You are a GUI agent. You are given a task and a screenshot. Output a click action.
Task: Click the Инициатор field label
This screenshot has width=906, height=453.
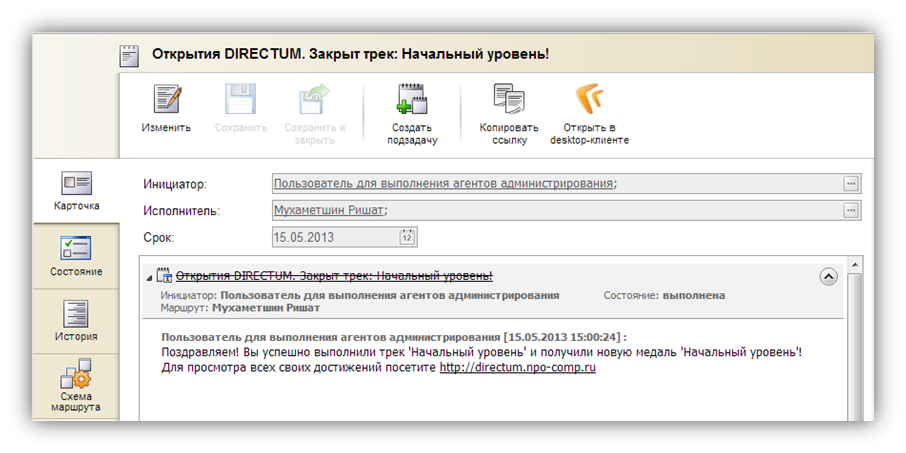tap(175, 184)
